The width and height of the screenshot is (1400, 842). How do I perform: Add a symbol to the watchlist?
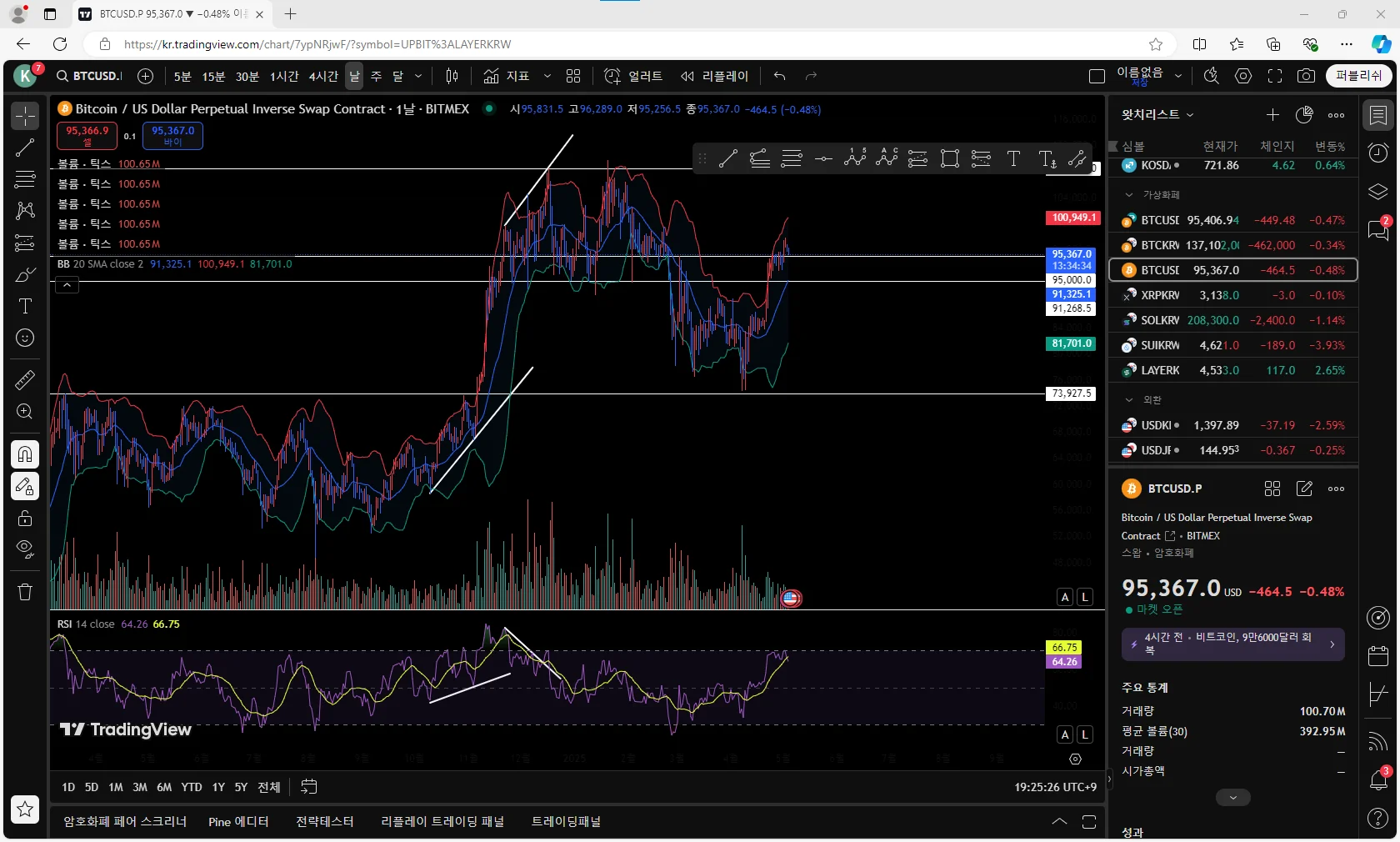coord(1272,115)
